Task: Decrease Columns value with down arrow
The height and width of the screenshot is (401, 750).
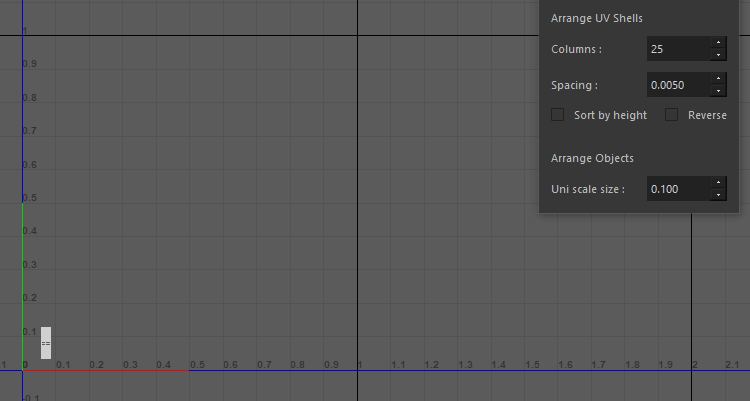Action: click(x=717, y=54)
